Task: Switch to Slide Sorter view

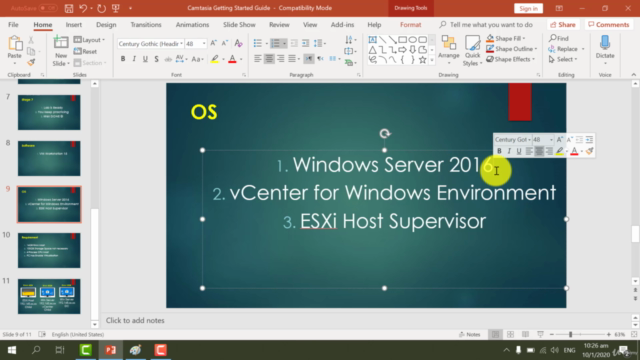Action: coord(510,334)
